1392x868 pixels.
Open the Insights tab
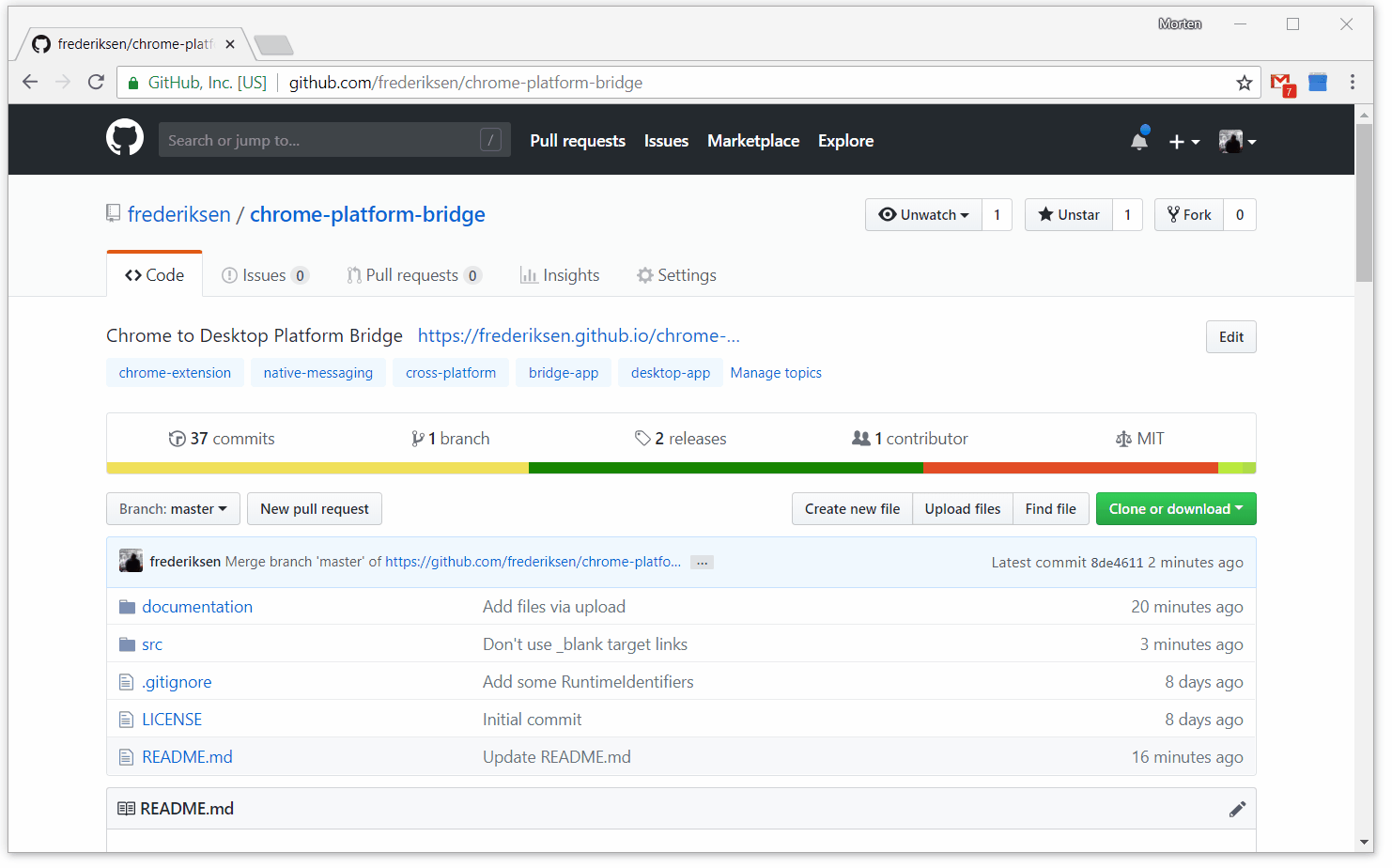560,275
